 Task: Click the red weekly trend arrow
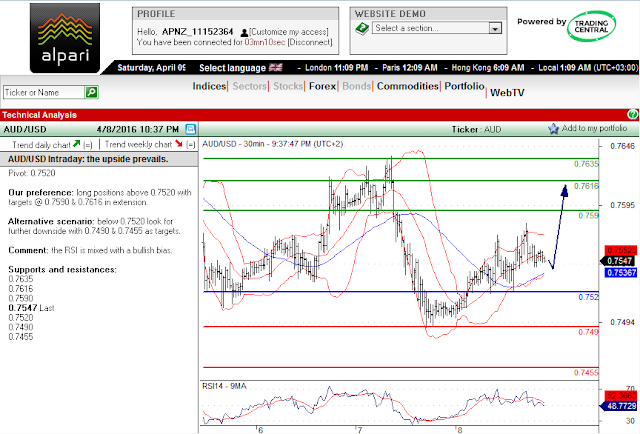(179, 144)
